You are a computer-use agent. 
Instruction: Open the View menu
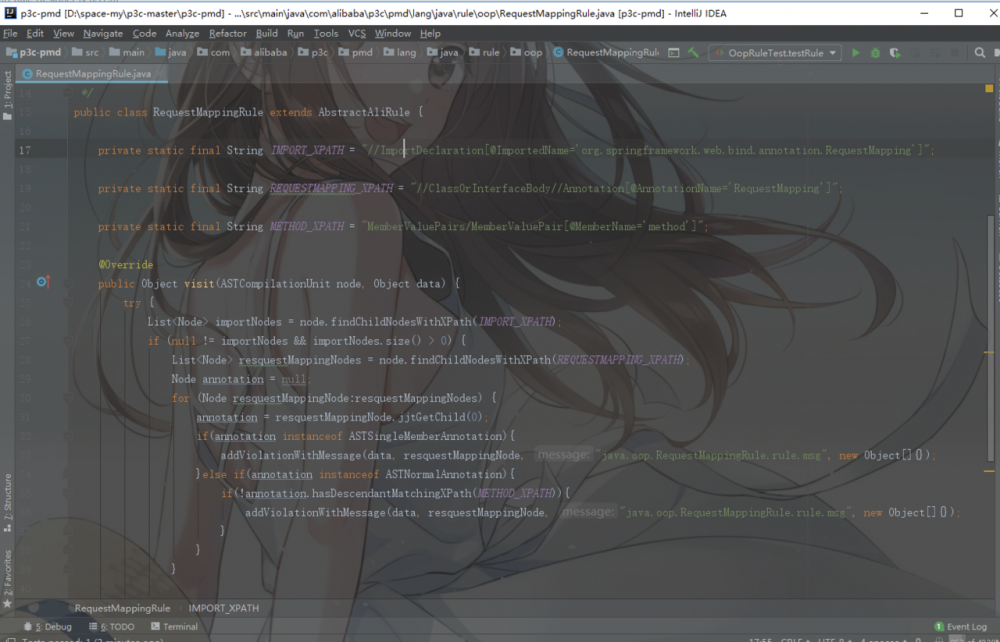pos(63,33)
